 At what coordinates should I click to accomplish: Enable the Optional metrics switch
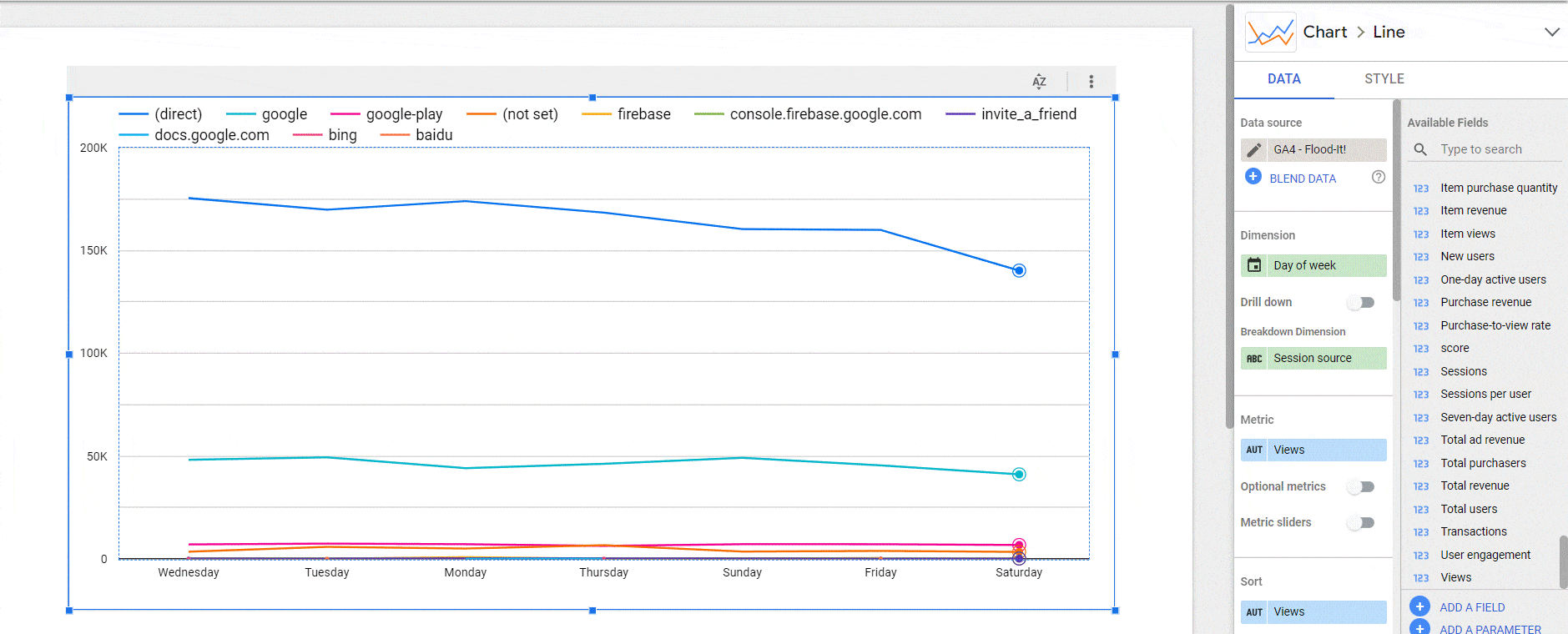pyautogui.click(x=1361, y=486)
